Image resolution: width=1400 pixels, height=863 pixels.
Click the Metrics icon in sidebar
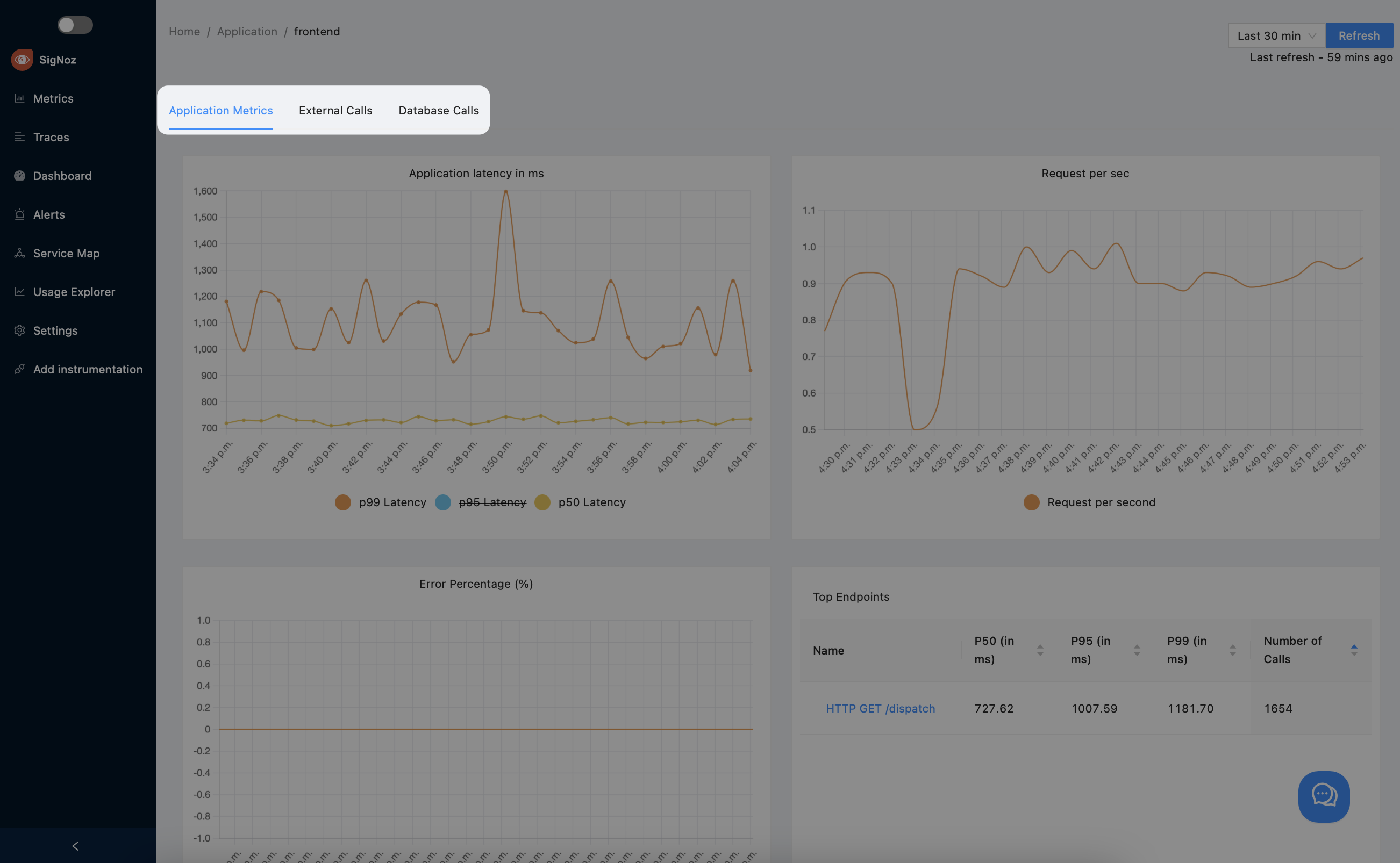[19, 98]
